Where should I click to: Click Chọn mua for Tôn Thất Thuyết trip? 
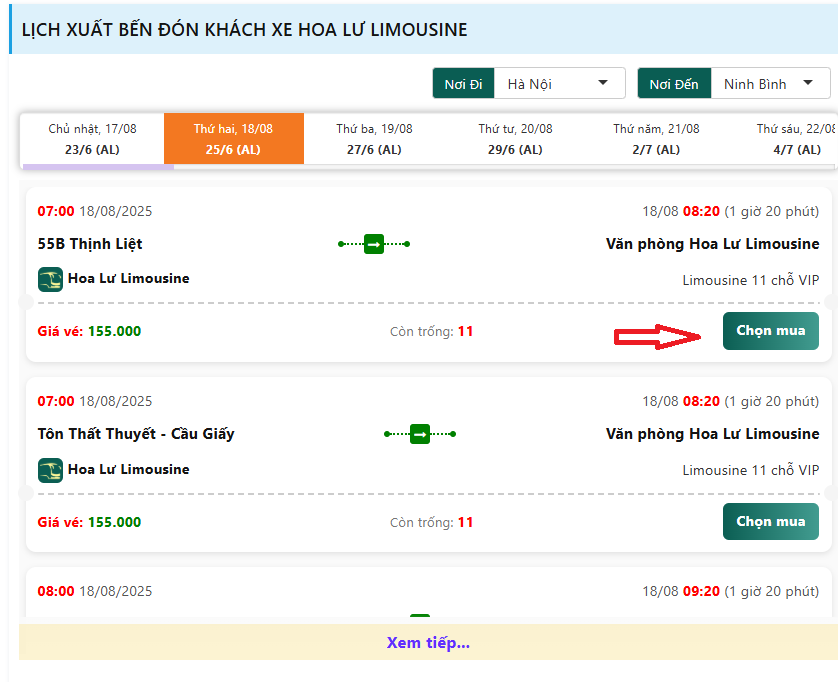pos(771,522)
